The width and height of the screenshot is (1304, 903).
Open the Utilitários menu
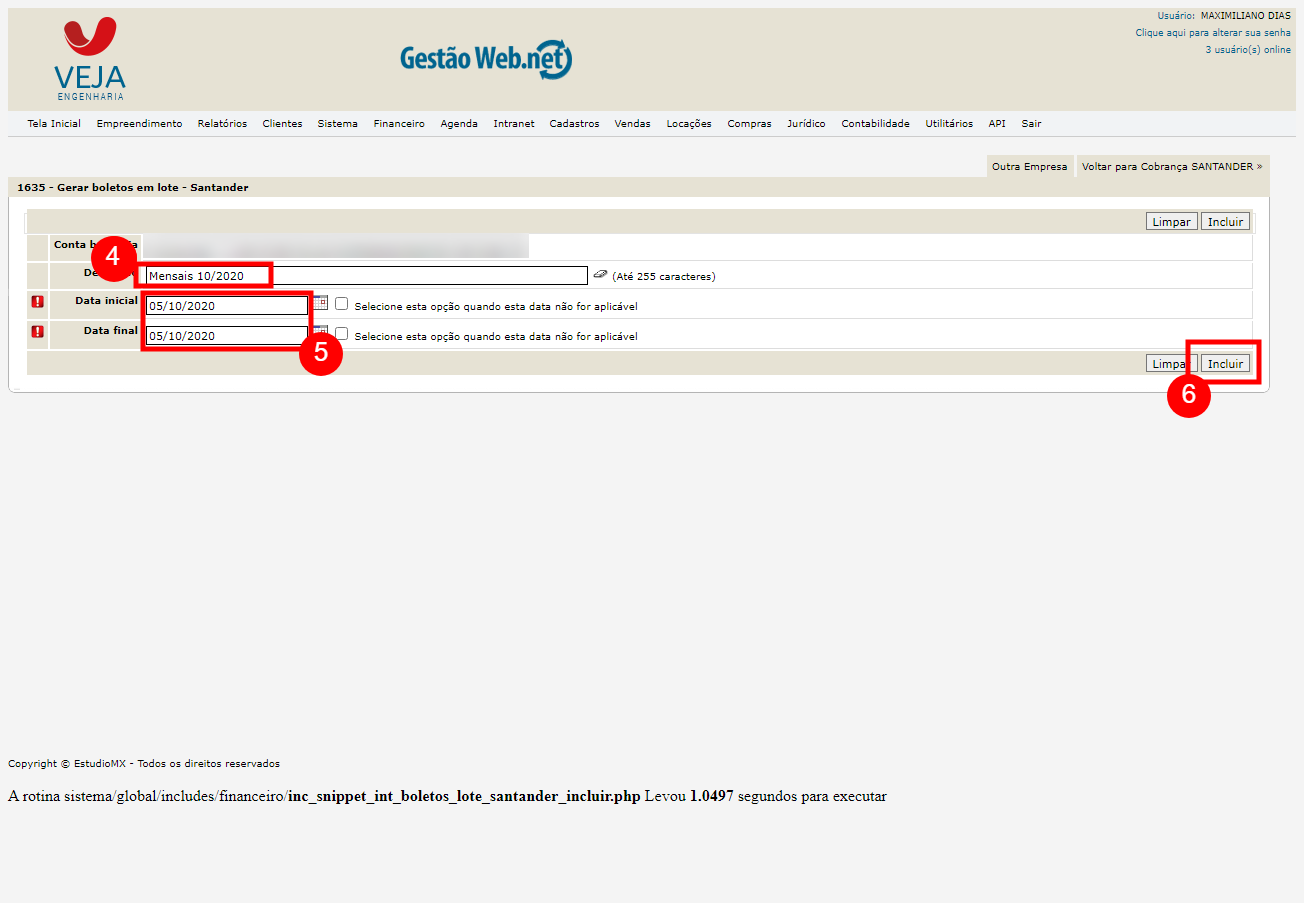point(948,124)
